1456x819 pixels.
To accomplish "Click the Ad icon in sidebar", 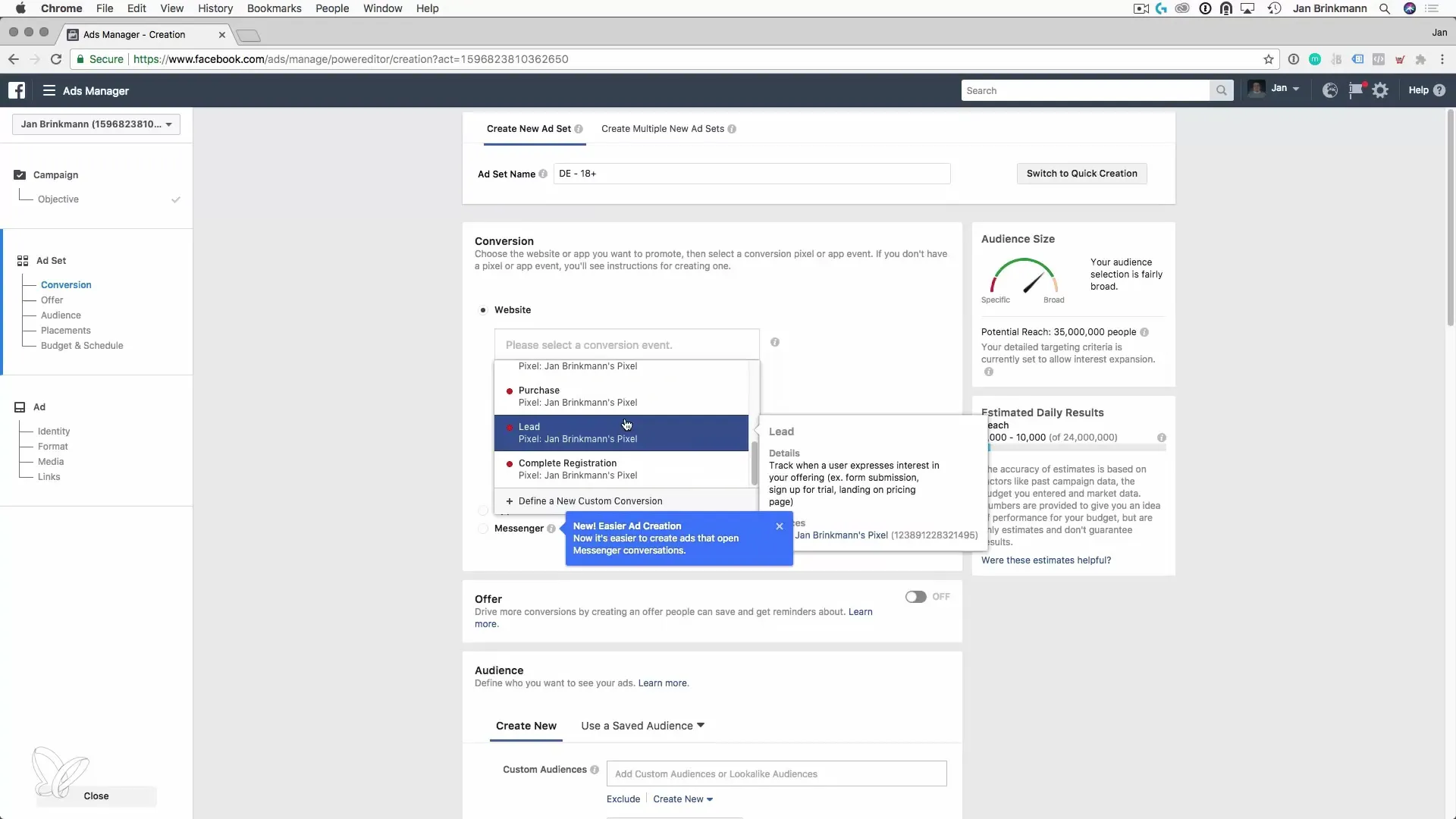I will [x=20, y=407].
